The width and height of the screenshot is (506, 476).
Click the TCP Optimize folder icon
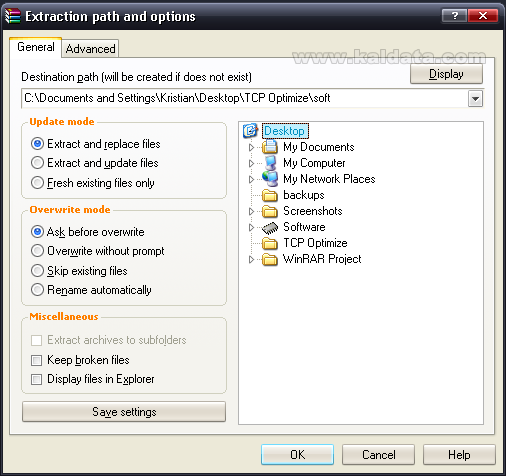coord(270,243)
